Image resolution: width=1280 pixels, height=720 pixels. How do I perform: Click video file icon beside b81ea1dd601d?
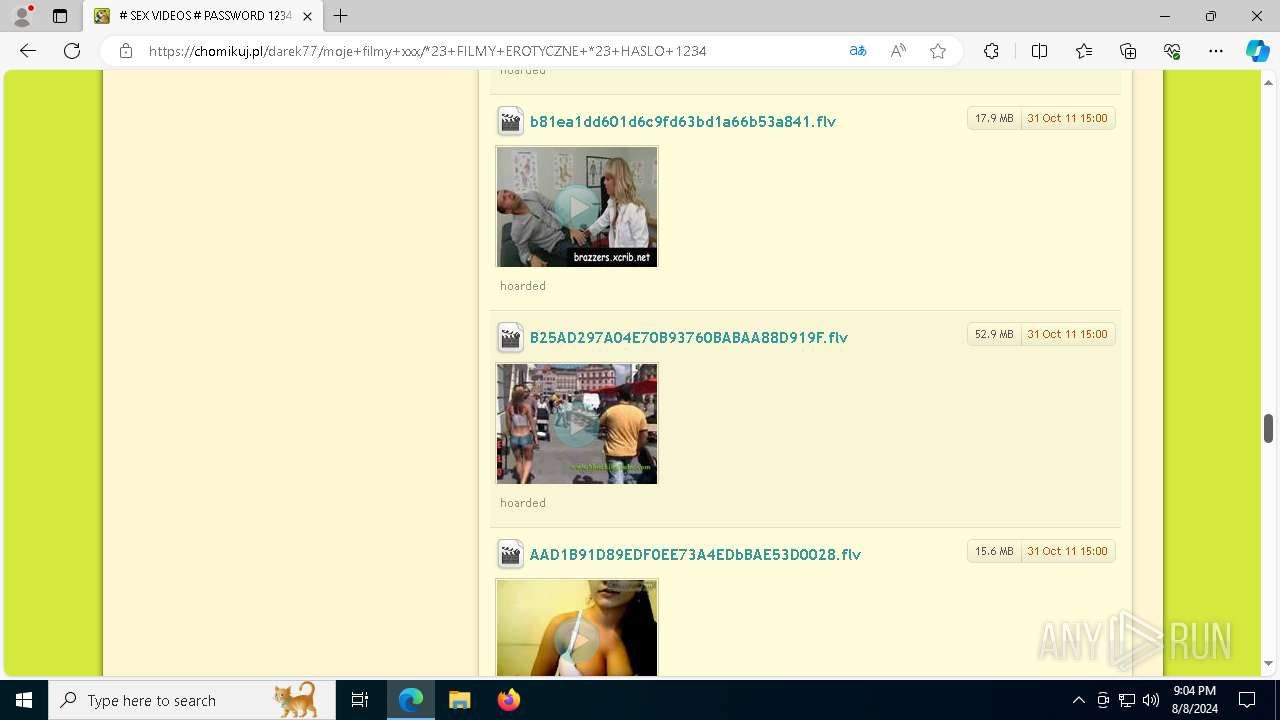point(510,121)
